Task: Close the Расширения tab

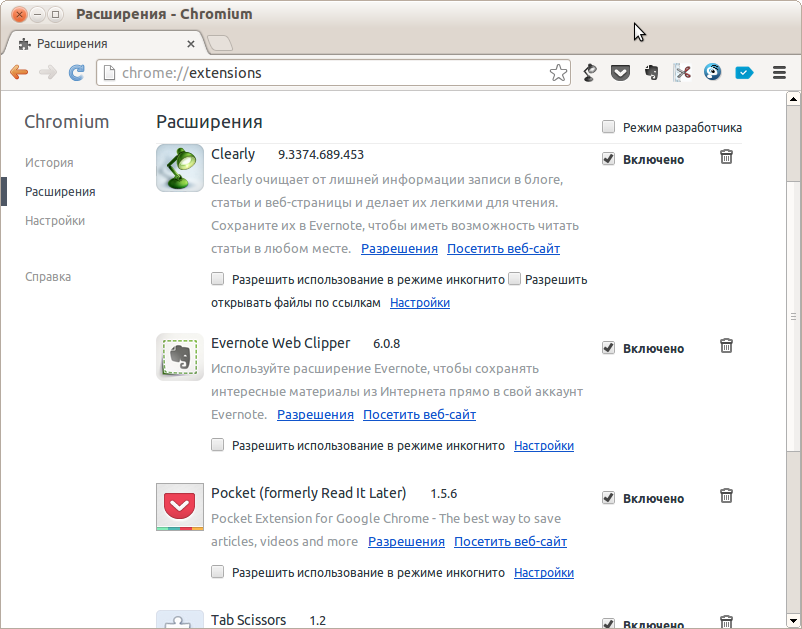Action: pos(191,44)
